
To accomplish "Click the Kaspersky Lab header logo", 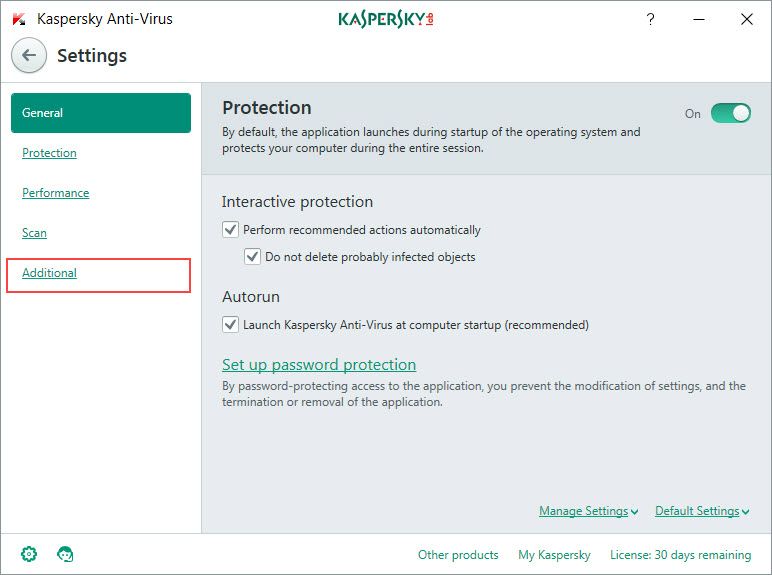I will click(386, 19).
